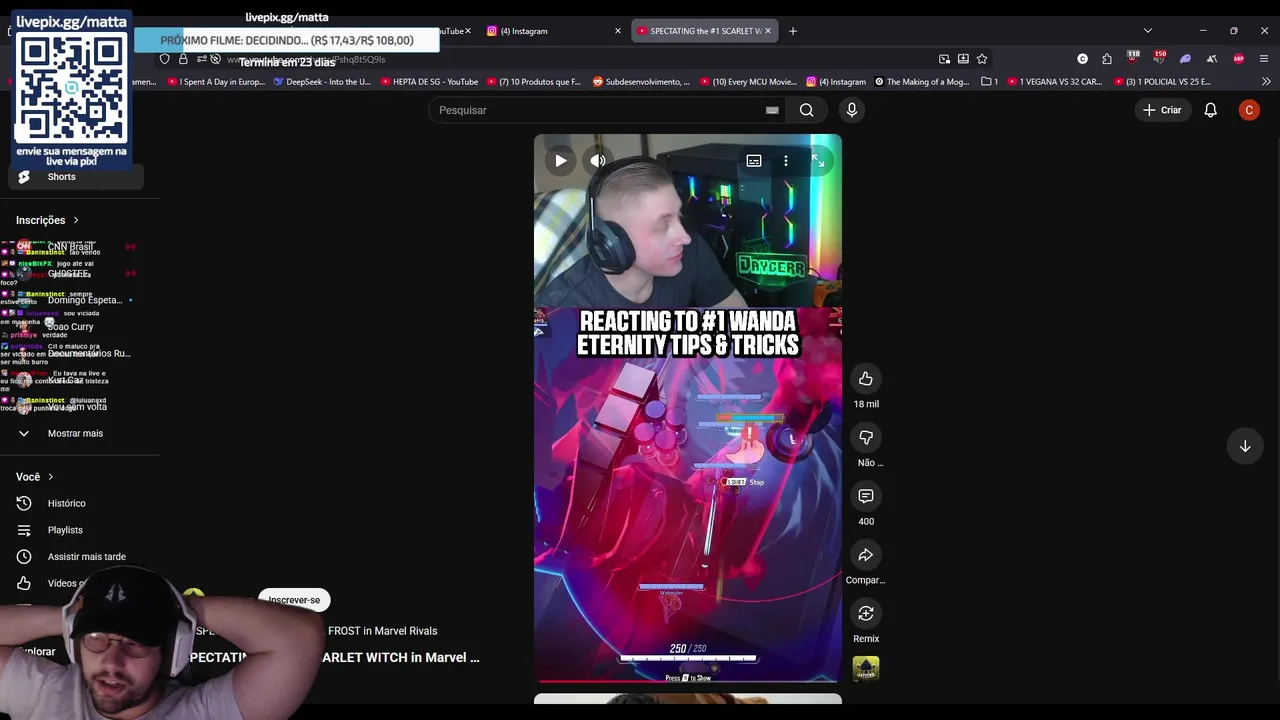This screenshot has width=1280, height=720.
Task: Focus the Pesquisar search field
Action: [x=600, y=110]
